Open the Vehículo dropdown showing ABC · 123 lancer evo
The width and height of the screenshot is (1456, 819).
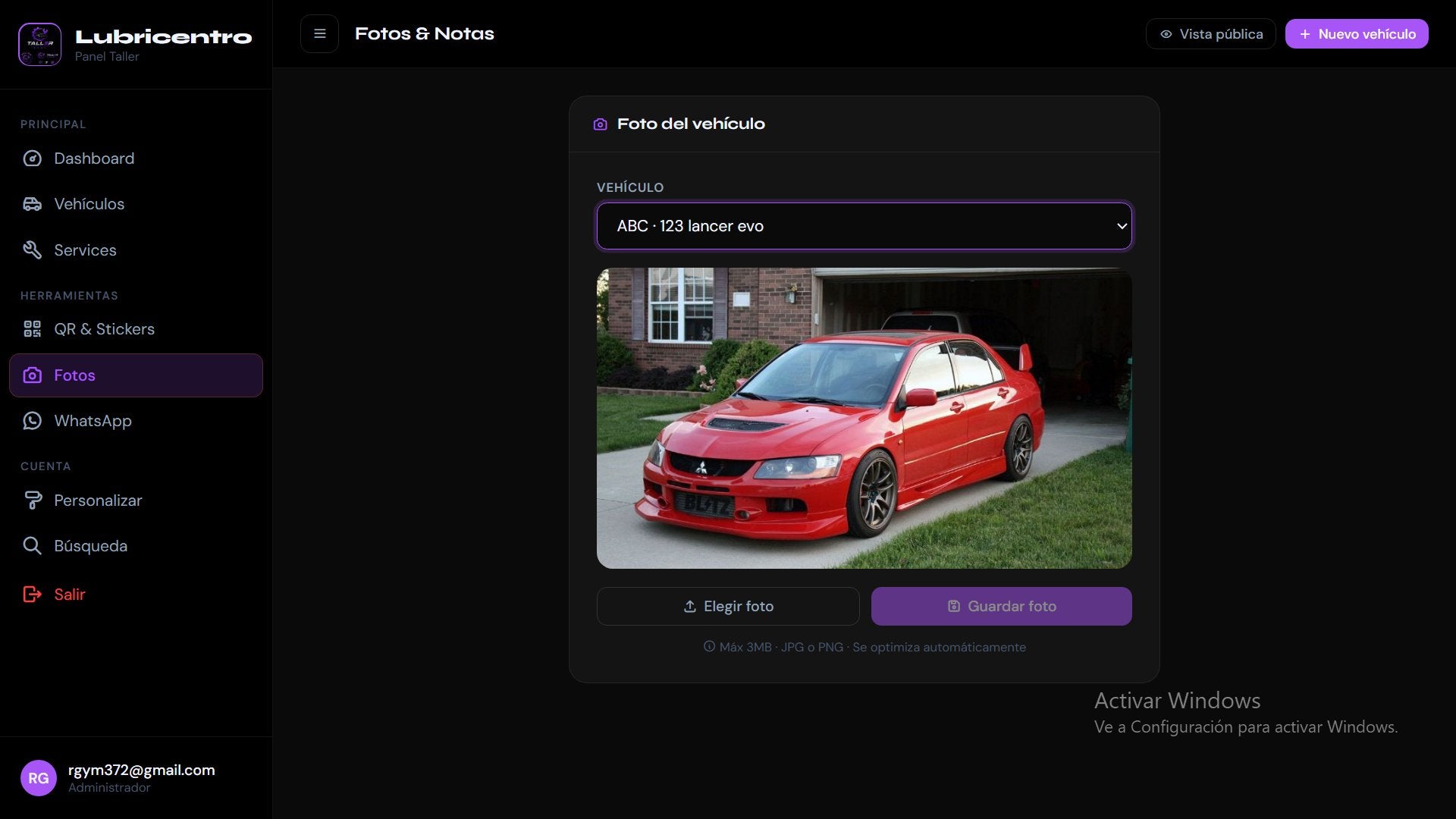tap(864, 226)
